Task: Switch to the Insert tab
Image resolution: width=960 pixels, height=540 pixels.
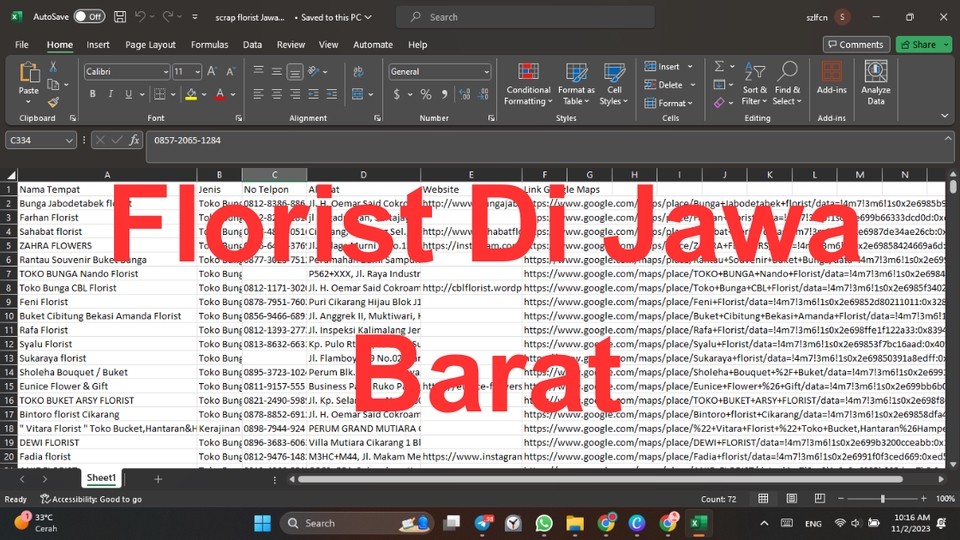Action: pos(98,45)
